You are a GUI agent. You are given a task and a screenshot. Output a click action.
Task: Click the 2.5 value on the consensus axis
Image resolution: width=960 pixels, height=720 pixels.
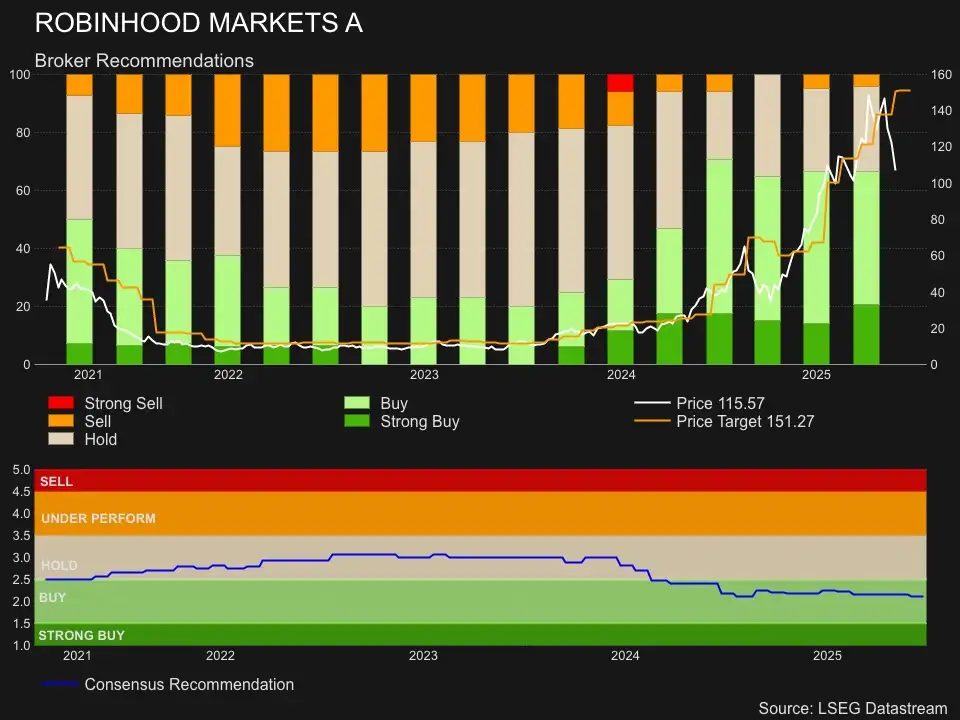click(21, 579)
